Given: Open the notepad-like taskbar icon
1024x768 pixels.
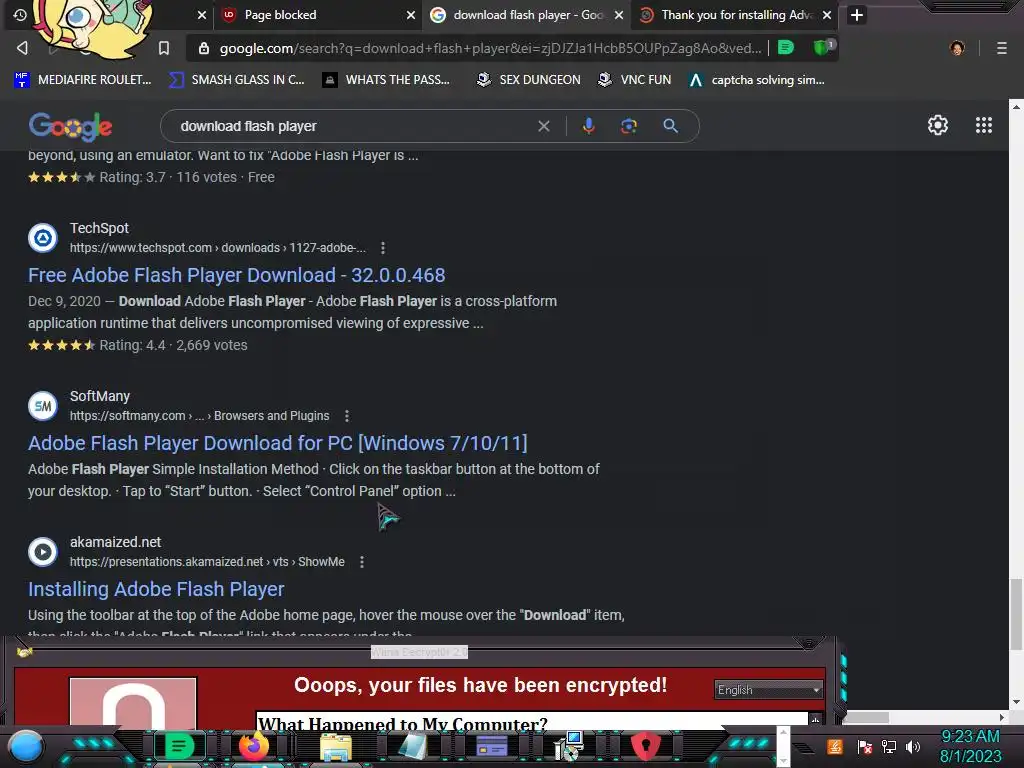Looking at the screenshot, I should (x=412, y=746).
